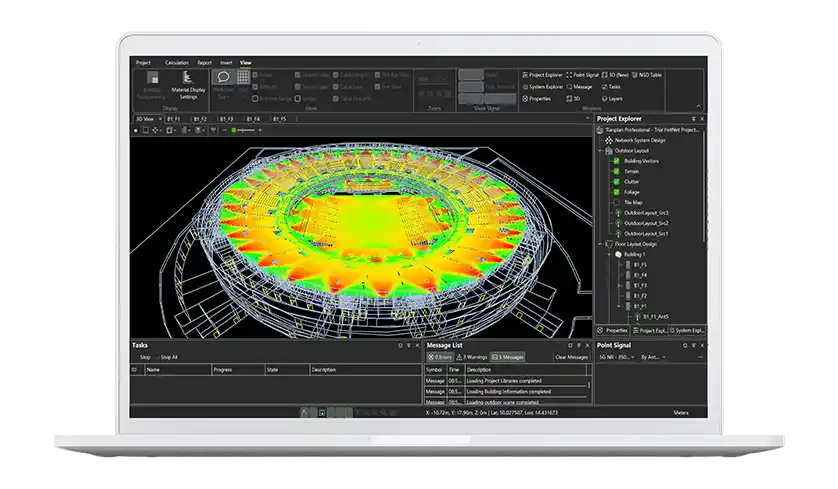Open the Tasks window from ribbon
This screenshot has height=489, width=838.
[611, 87]
